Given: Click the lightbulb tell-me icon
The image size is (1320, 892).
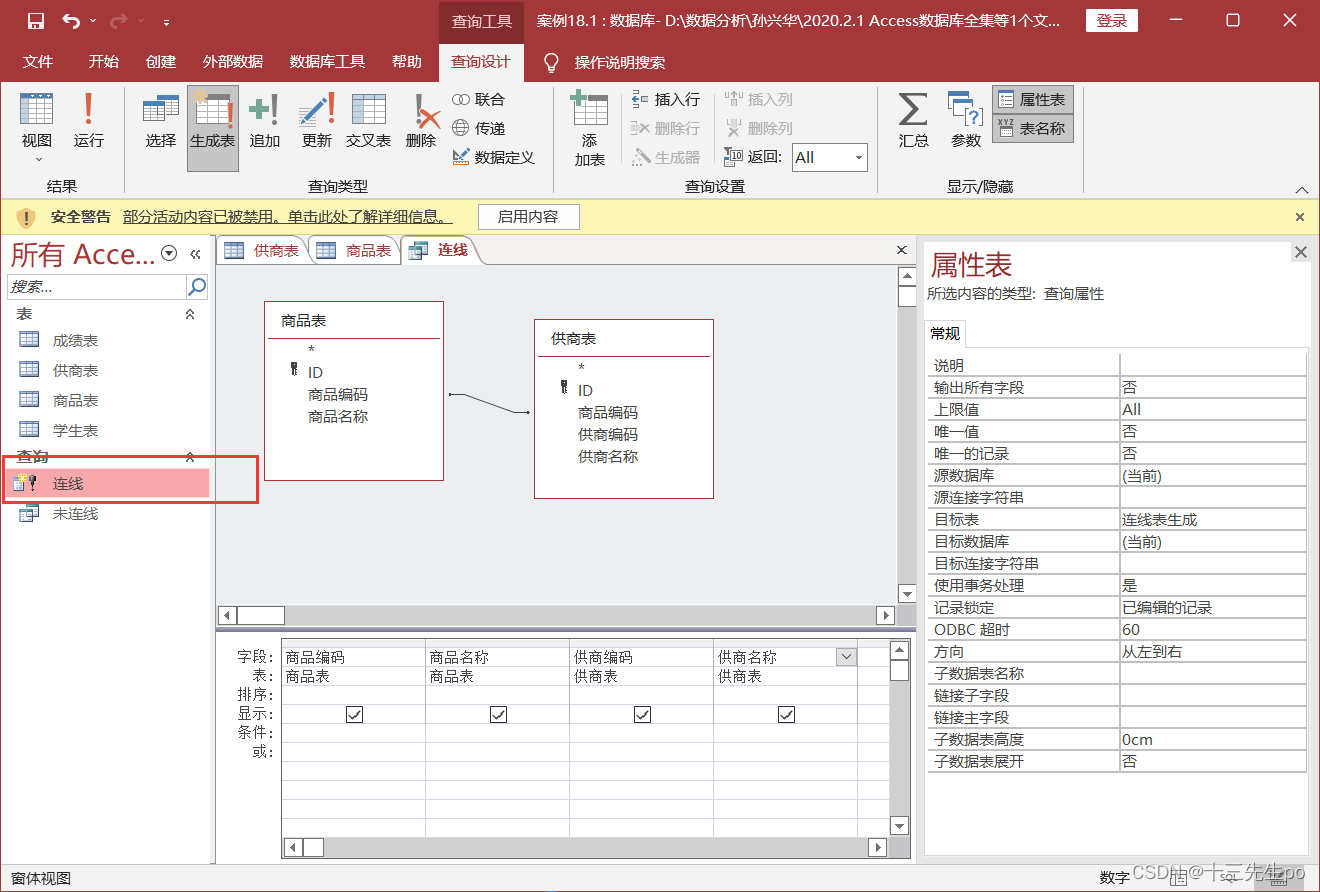Looking at the screenshot, I should click(551, 62).
